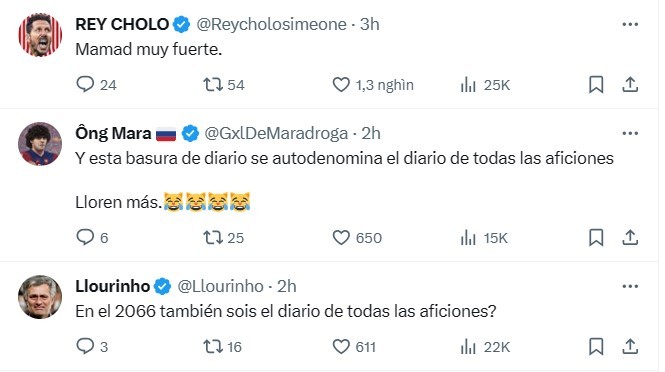
Task: Open Llourinho display name profile
Action: 113,286
